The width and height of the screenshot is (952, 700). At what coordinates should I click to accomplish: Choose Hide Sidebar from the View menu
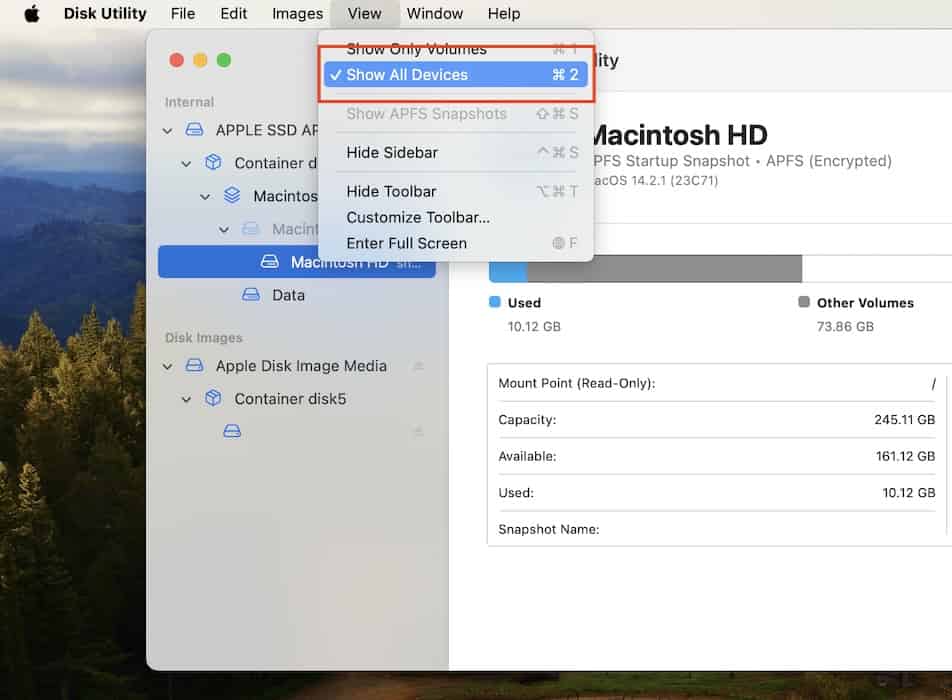tap(392, 152)
